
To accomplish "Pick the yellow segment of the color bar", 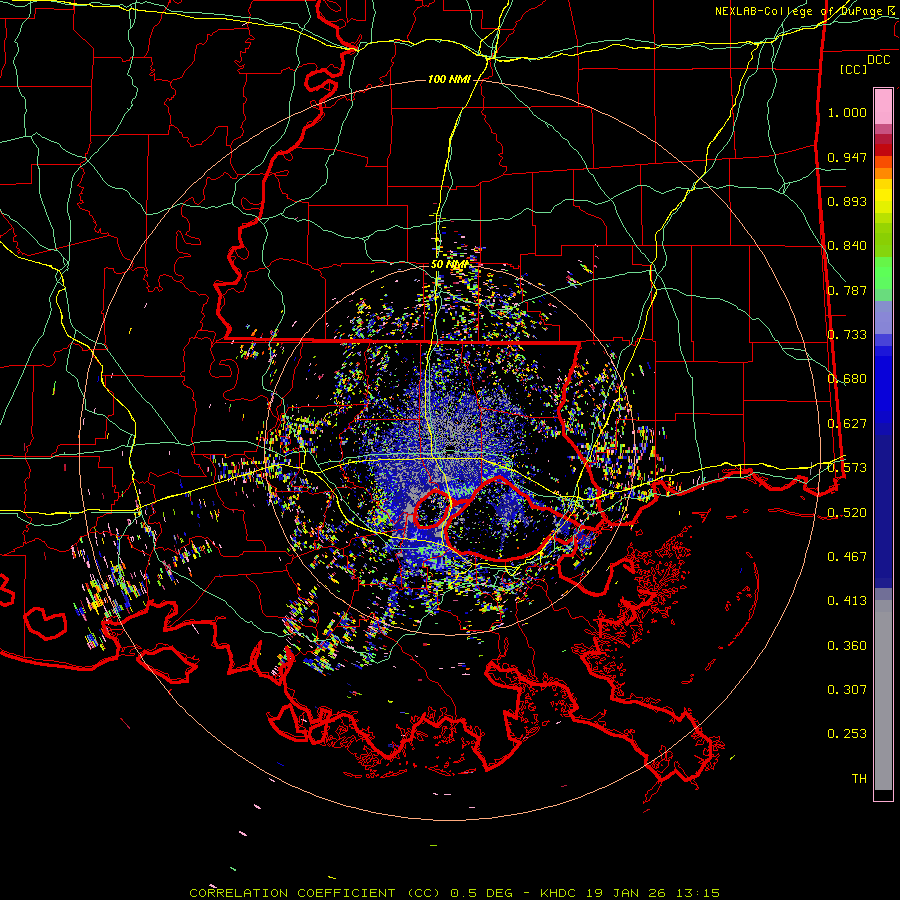I will click(x=883, y=196).
